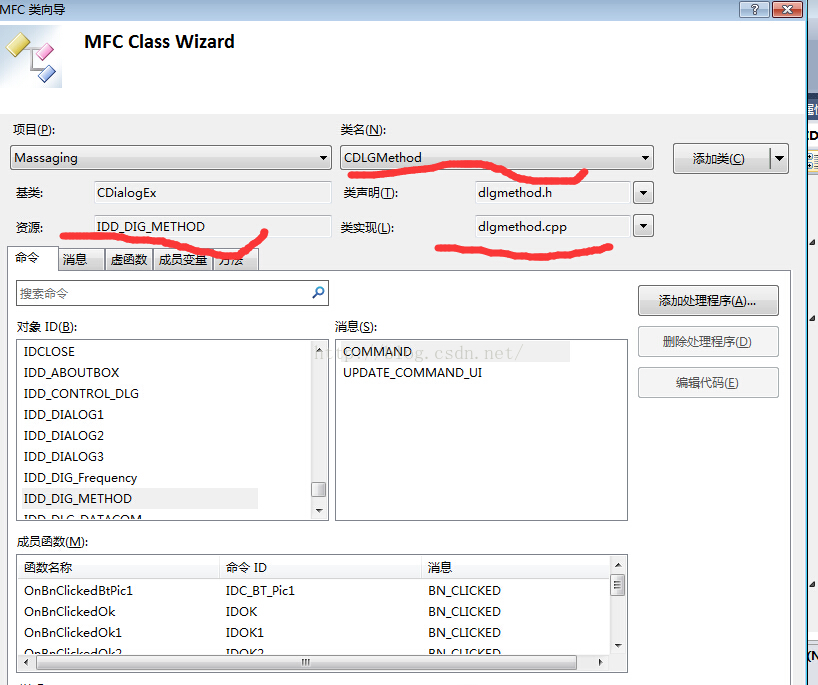Open the project dropdown showing Massaging
The image size is (818, 685).
(x=171, y=158)
